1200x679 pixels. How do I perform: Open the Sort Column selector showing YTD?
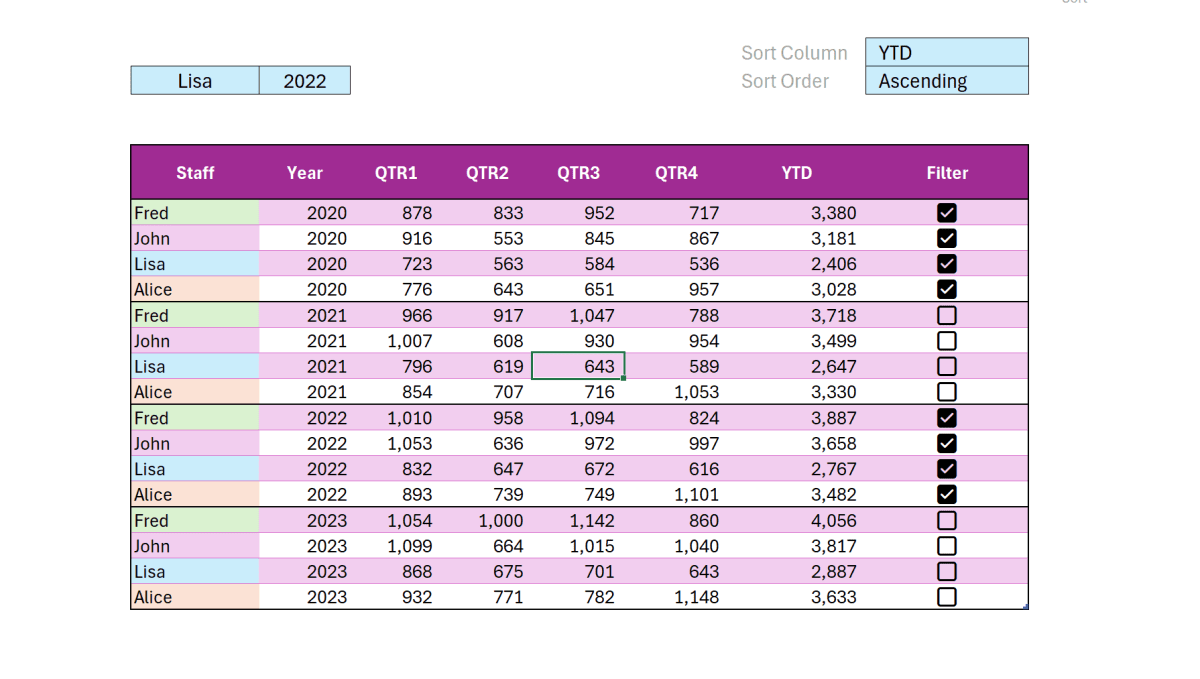tap(946, 53)
